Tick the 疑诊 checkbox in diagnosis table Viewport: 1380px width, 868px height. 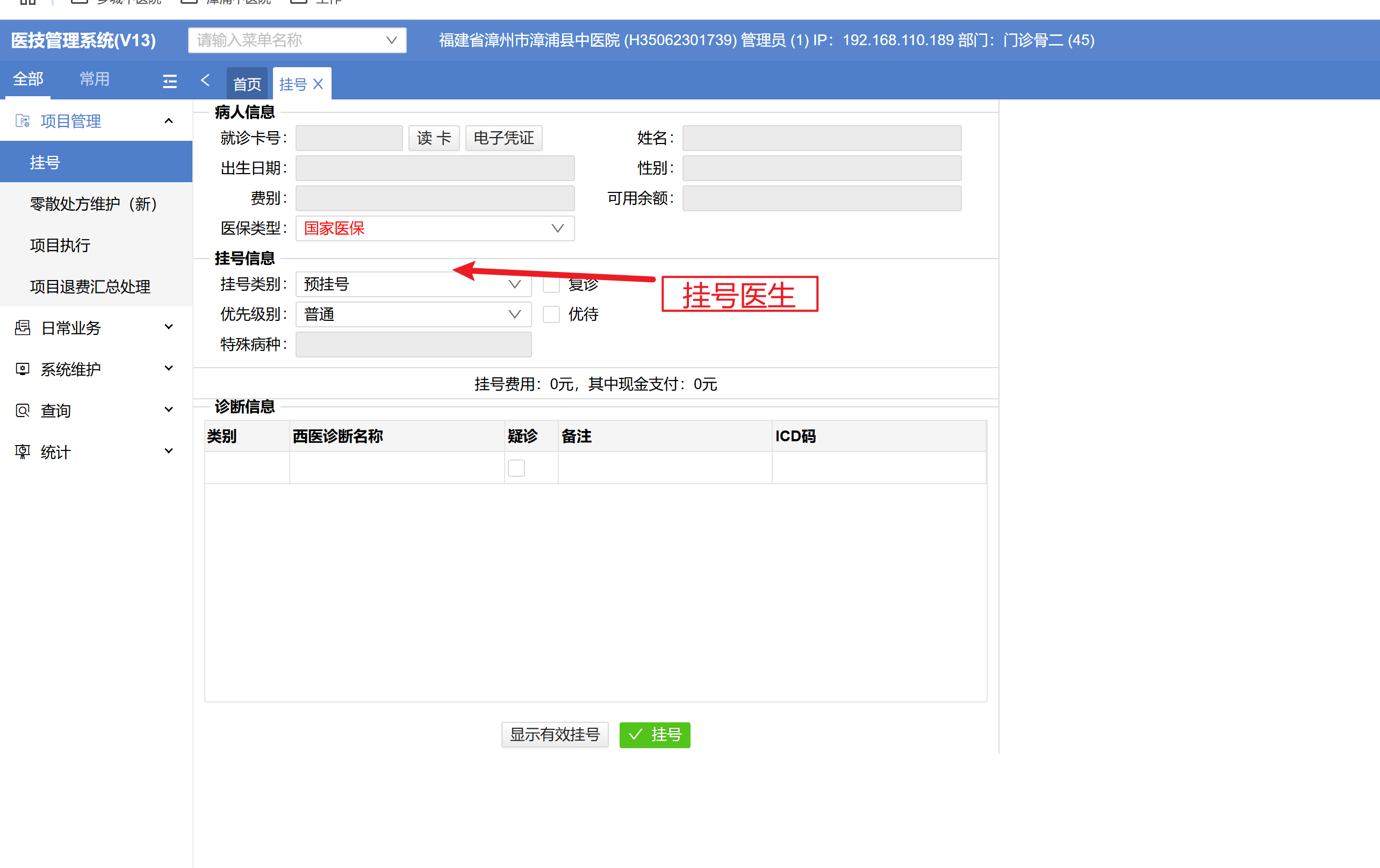click(516, 468)
